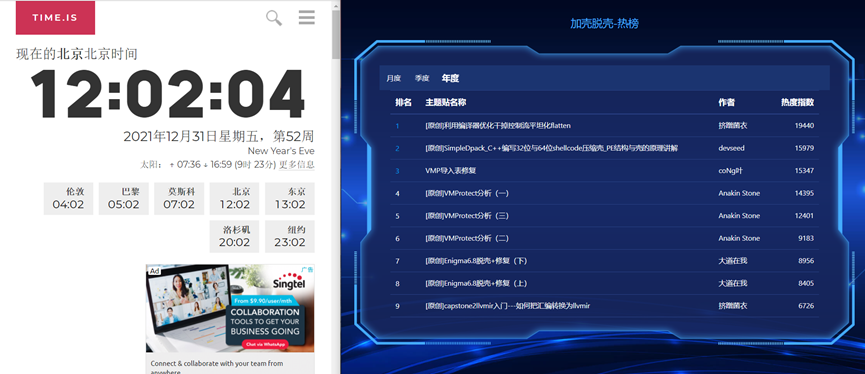This screenshot has height=374, width=865.
Task: Click rank number 1 in the list
Action: click(397, 126)
